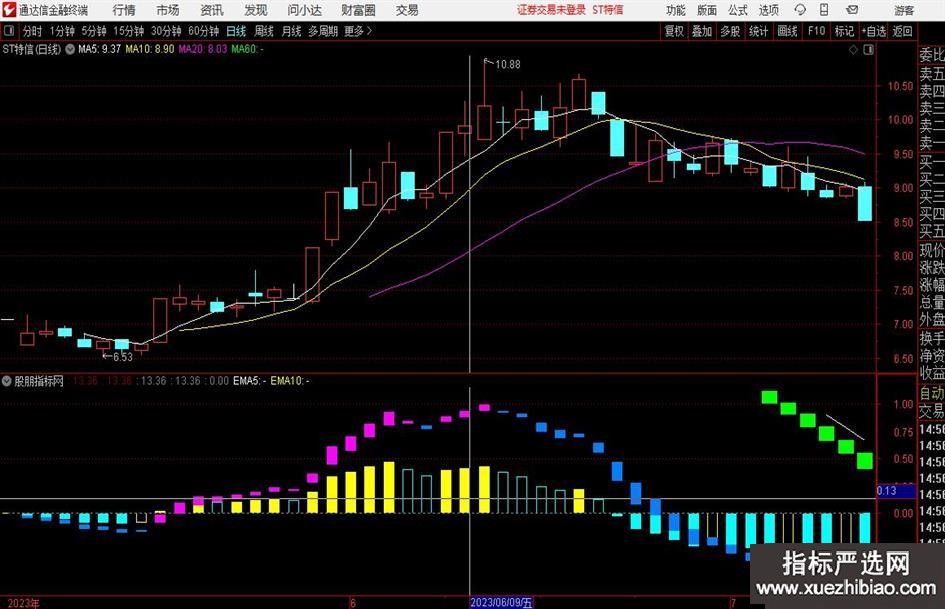Open the 交易 menu

point(407,10)
